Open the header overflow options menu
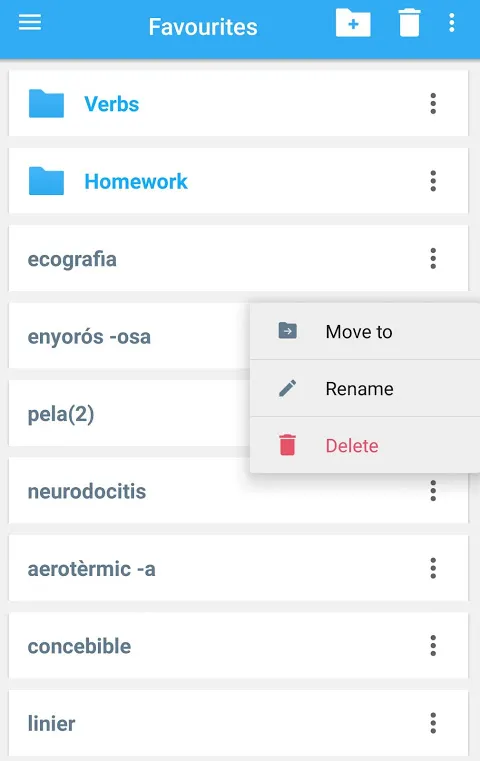The width and height of the screenshot is (480, 761). coord(451,23)
